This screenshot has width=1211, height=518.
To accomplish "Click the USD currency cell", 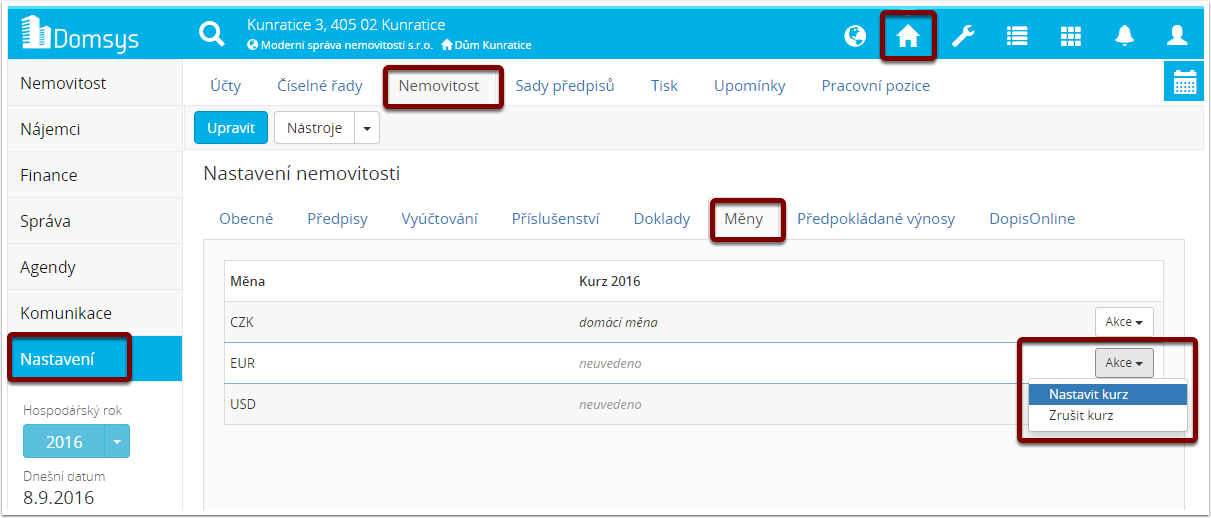I will [x=243, y=404].
